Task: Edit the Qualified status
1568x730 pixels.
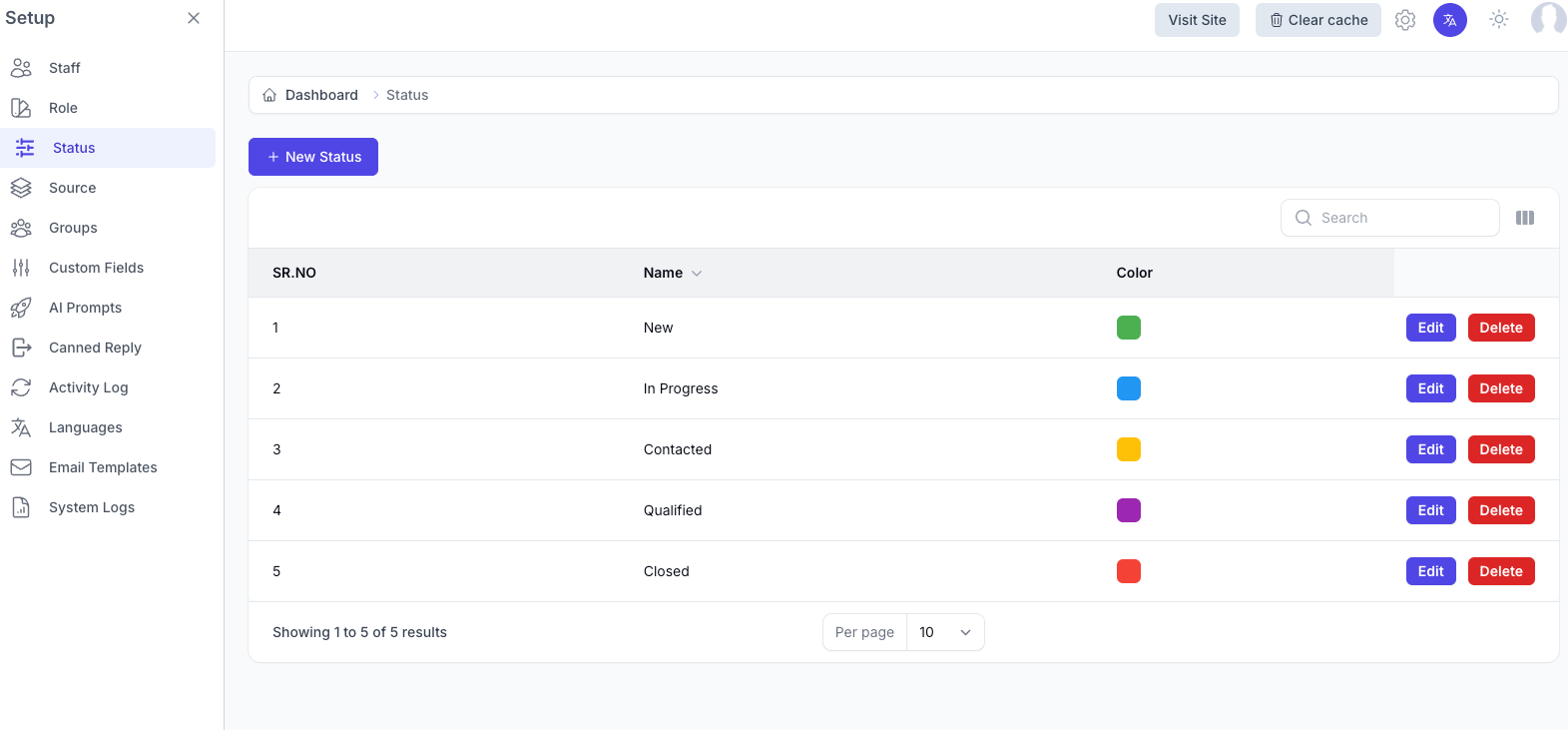Action: [1431, 510]
